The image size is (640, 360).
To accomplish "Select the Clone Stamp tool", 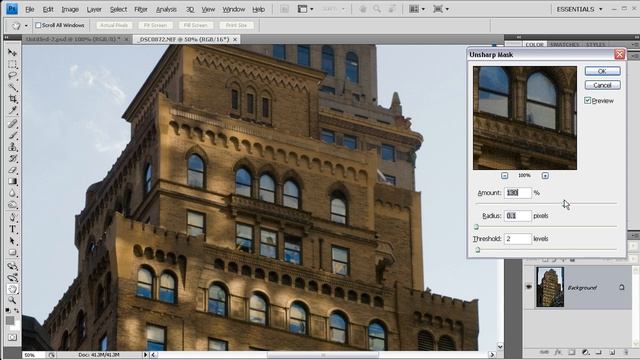I will [12, 147].
